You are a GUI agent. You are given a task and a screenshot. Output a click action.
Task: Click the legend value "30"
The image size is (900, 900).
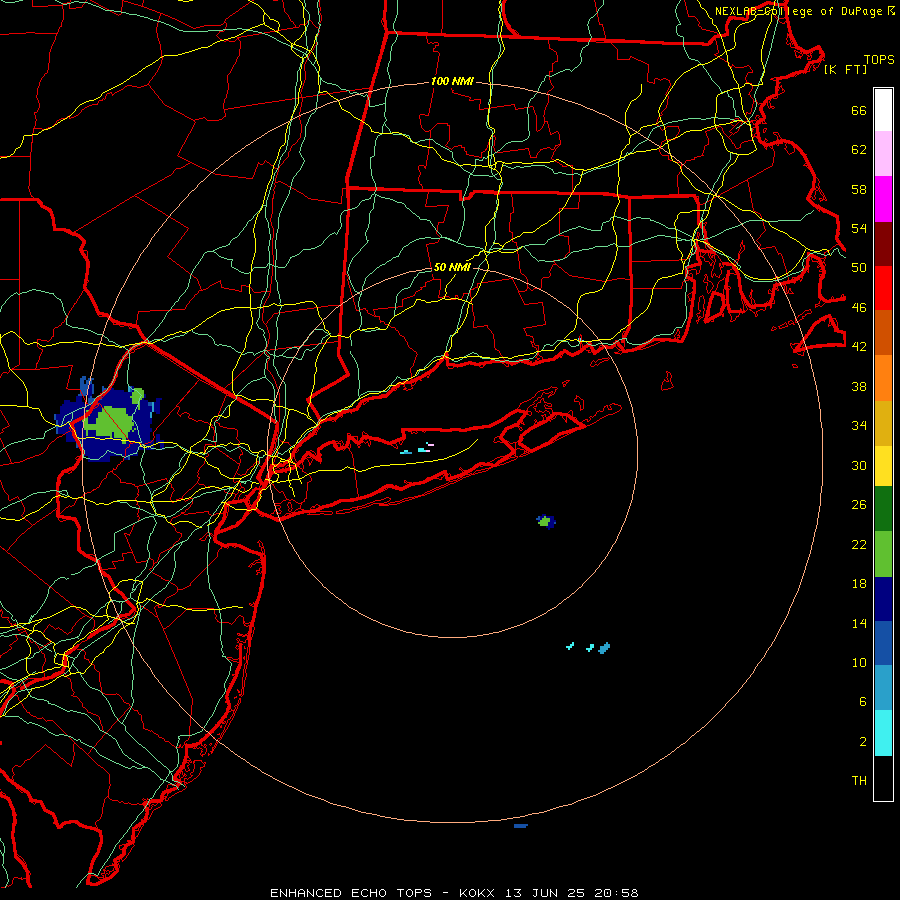pyautogui.click(x=859, y=465)
